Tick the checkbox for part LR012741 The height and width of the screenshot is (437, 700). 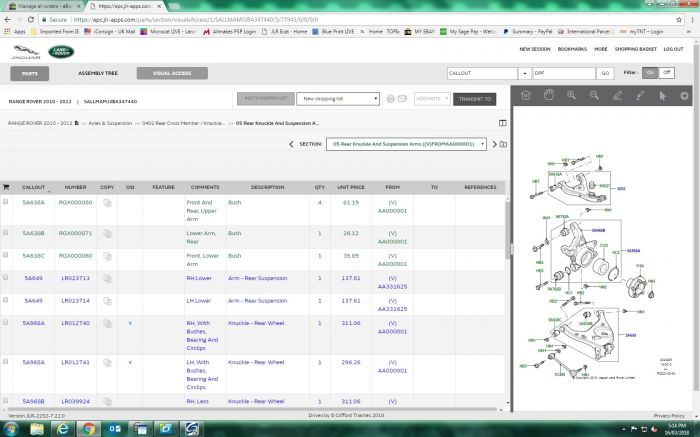5,362
